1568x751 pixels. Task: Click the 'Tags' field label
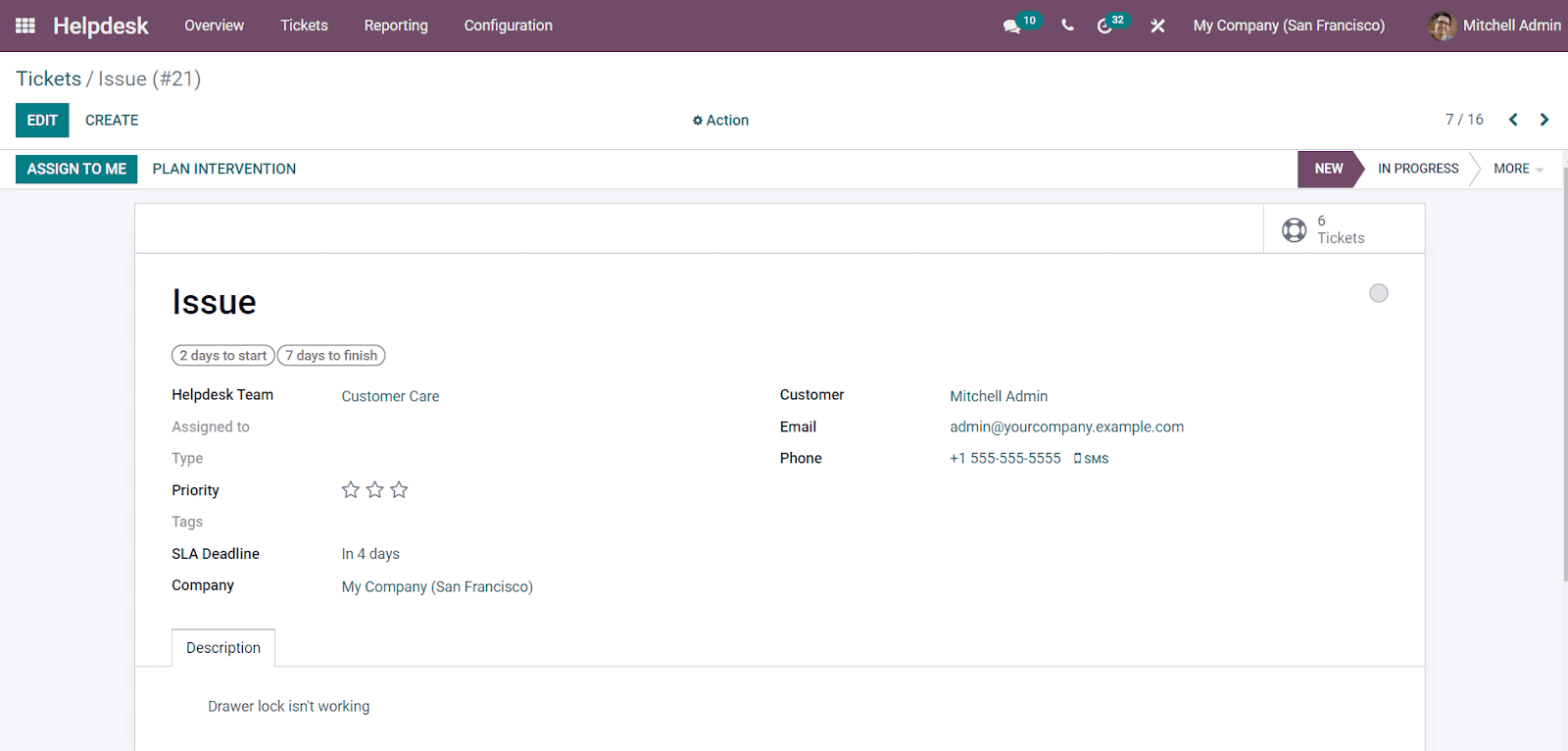pyautogui.click(x=187, y=522)
